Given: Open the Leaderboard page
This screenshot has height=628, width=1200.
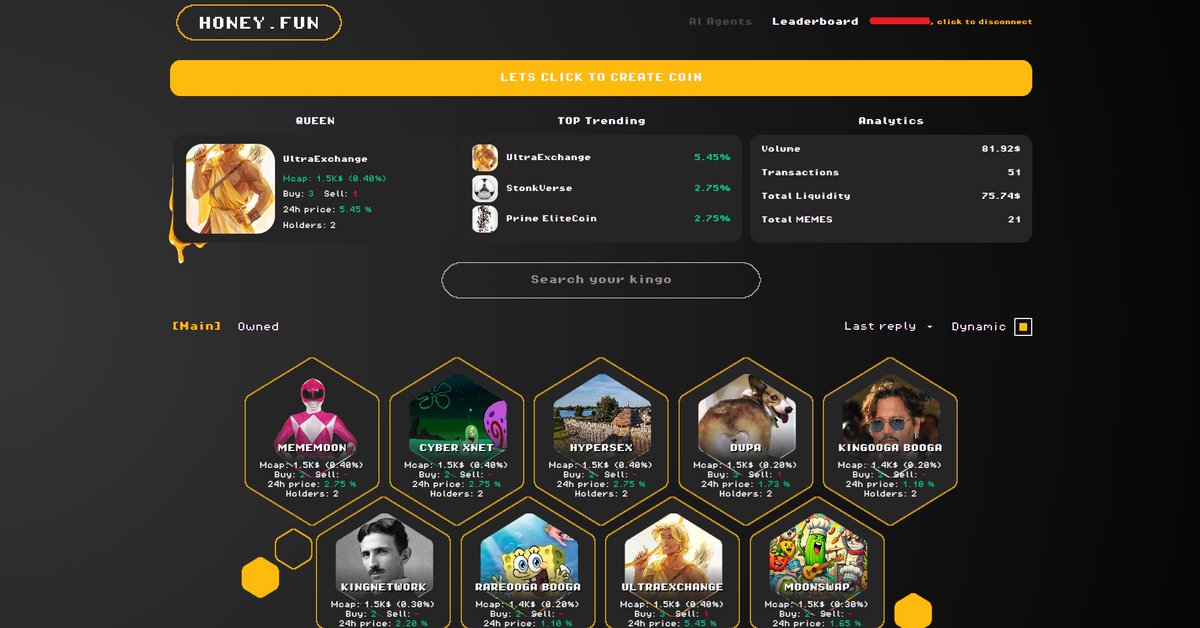Looking at the screenshot, I should [x=814, y=21].
